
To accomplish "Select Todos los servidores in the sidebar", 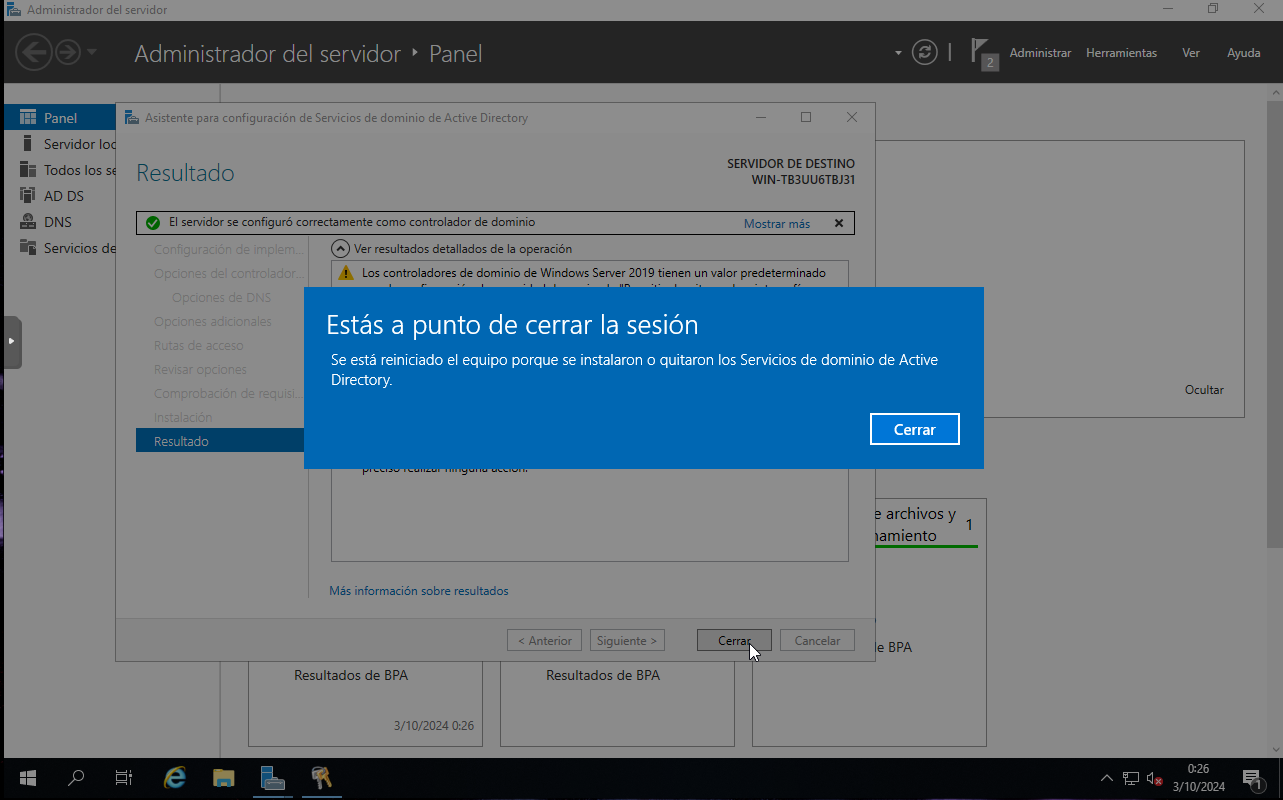I will (60, 170).
